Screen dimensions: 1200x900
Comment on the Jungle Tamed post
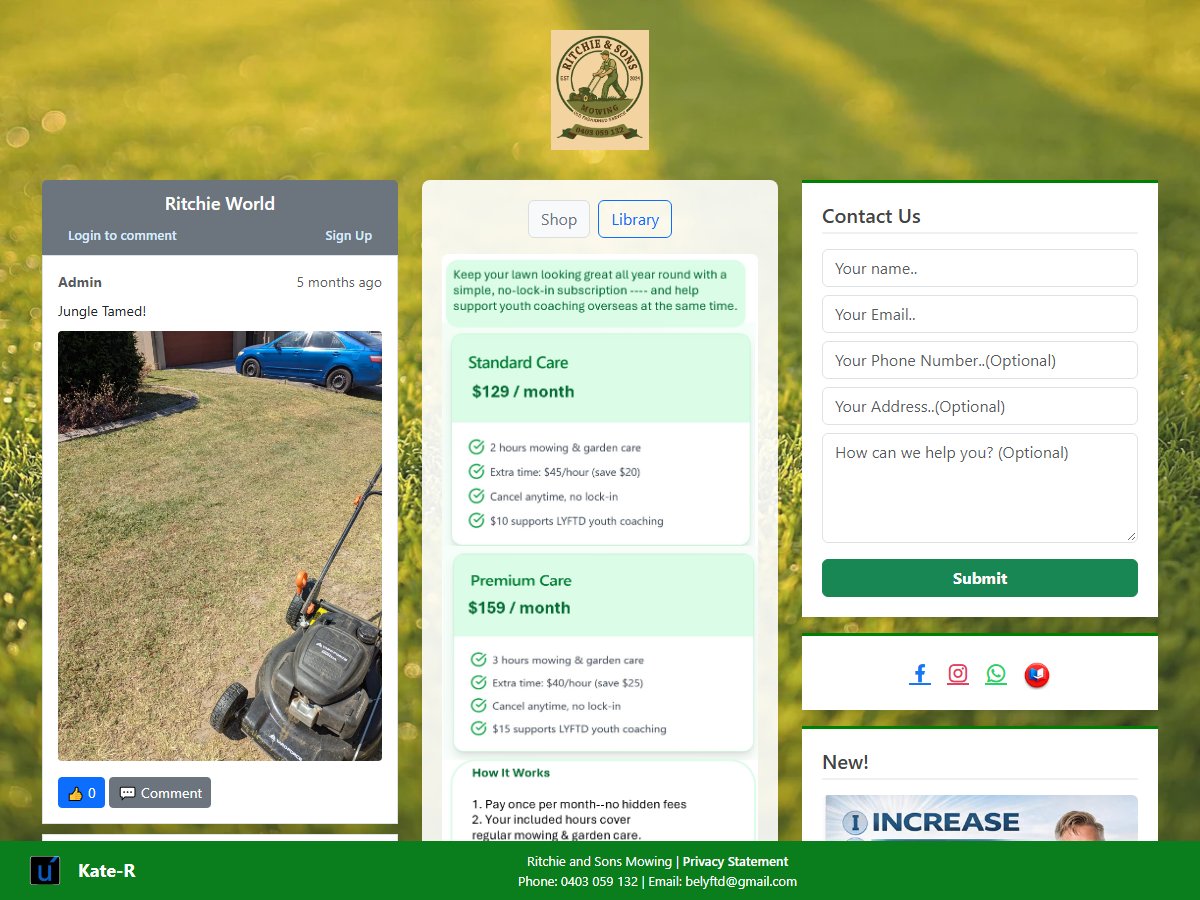pos(160,793)
